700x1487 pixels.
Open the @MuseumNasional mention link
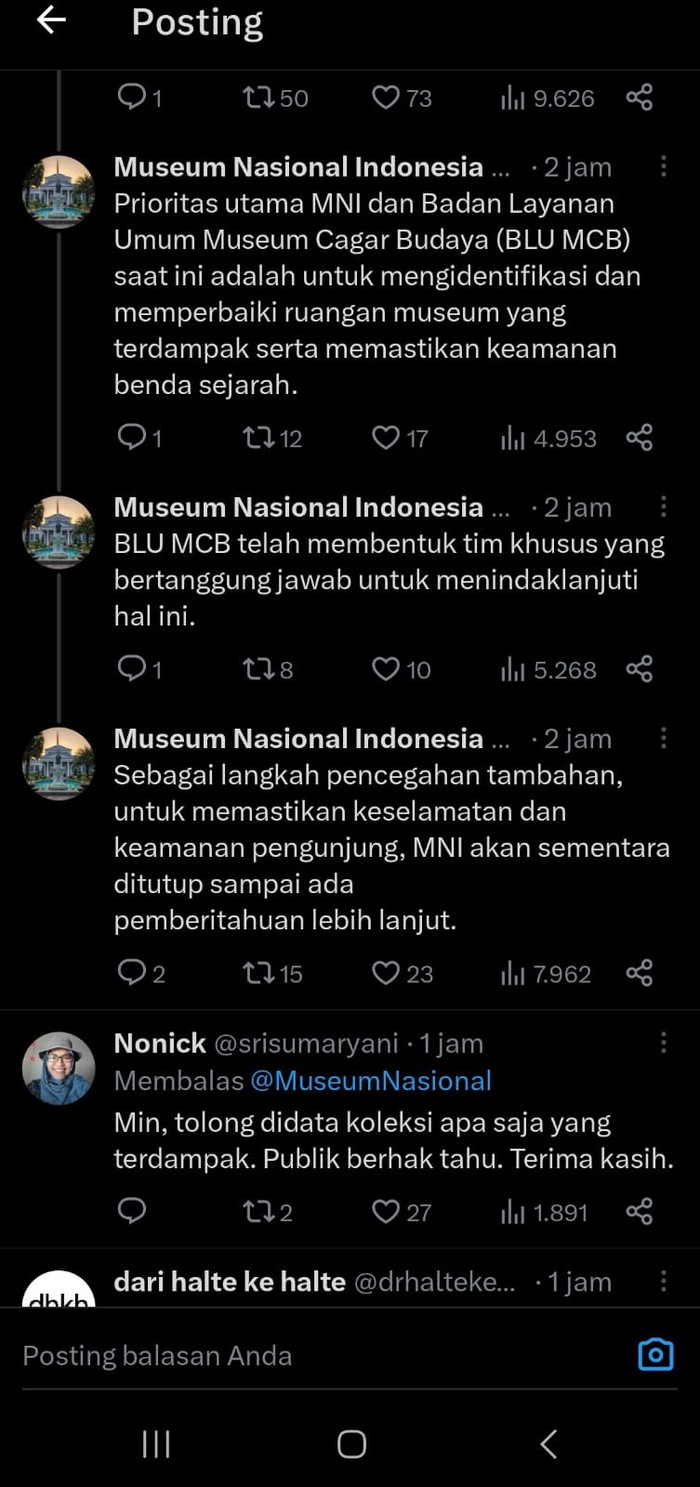pos(370,1081)
